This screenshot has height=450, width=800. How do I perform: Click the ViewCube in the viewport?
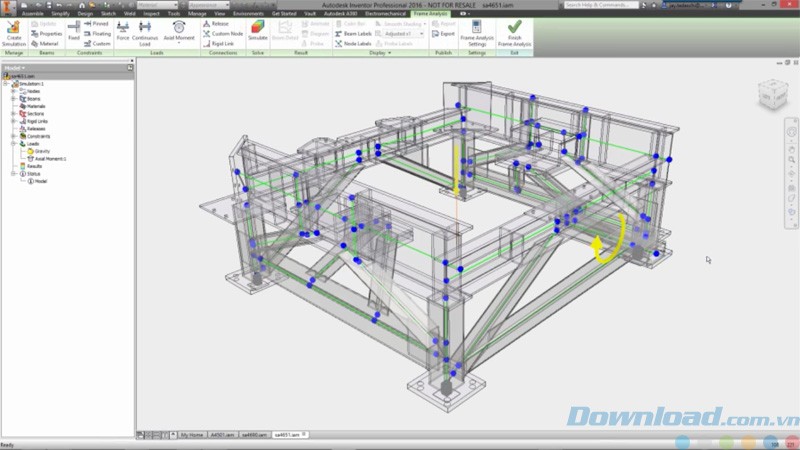click(770, 96)
